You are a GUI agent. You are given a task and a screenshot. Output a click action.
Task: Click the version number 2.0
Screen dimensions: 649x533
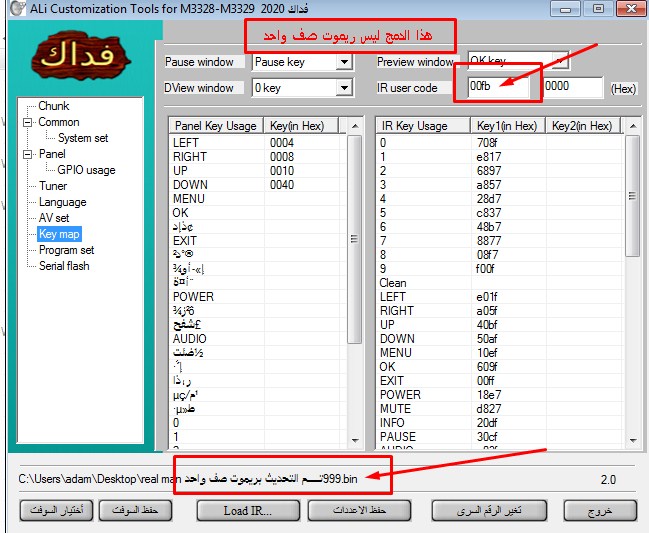608,480
